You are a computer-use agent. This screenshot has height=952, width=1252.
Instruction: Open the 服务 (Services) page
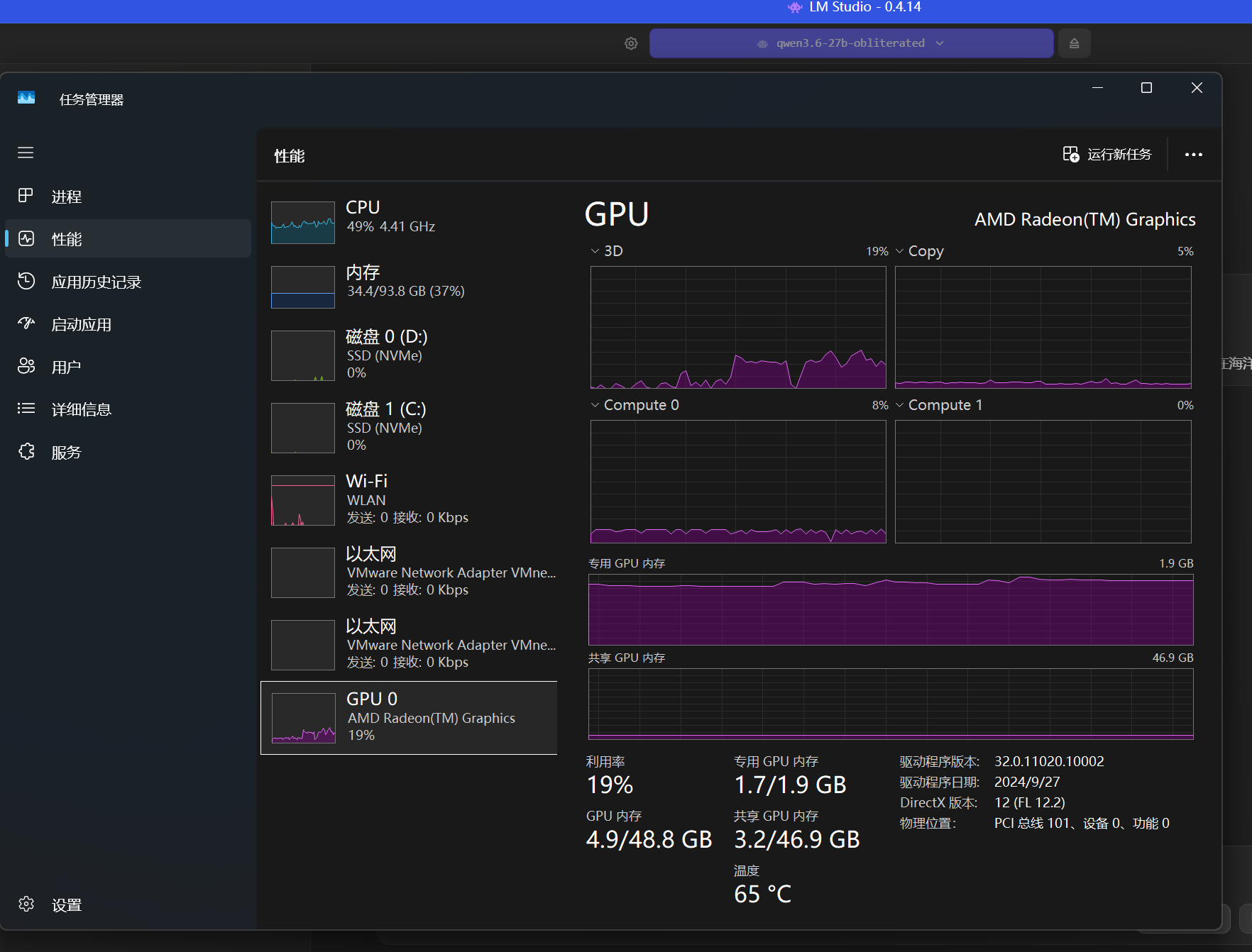point(128,452)
